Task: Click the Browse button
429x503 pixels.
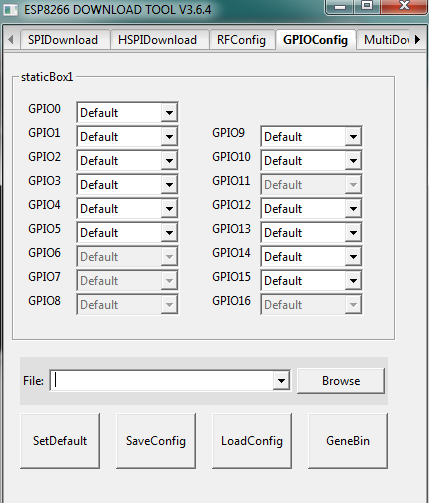Action: coord(341,381)
